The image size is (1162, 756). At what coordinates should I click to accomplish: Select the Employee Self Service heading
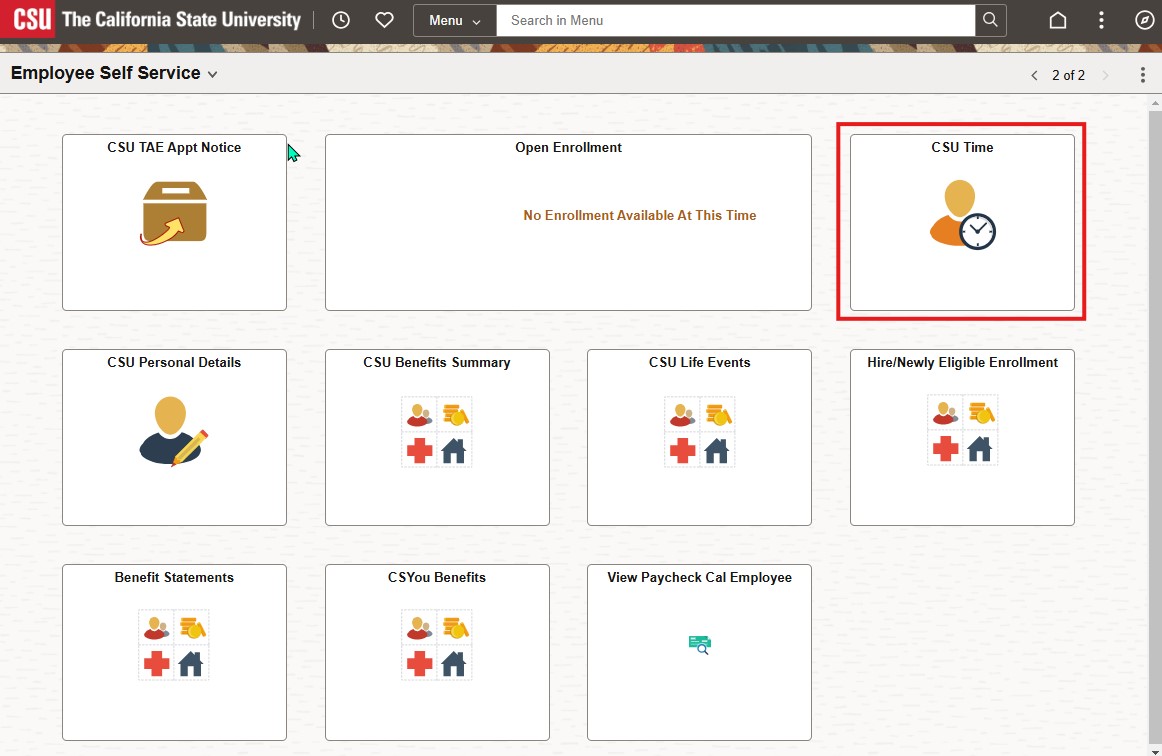102,73
